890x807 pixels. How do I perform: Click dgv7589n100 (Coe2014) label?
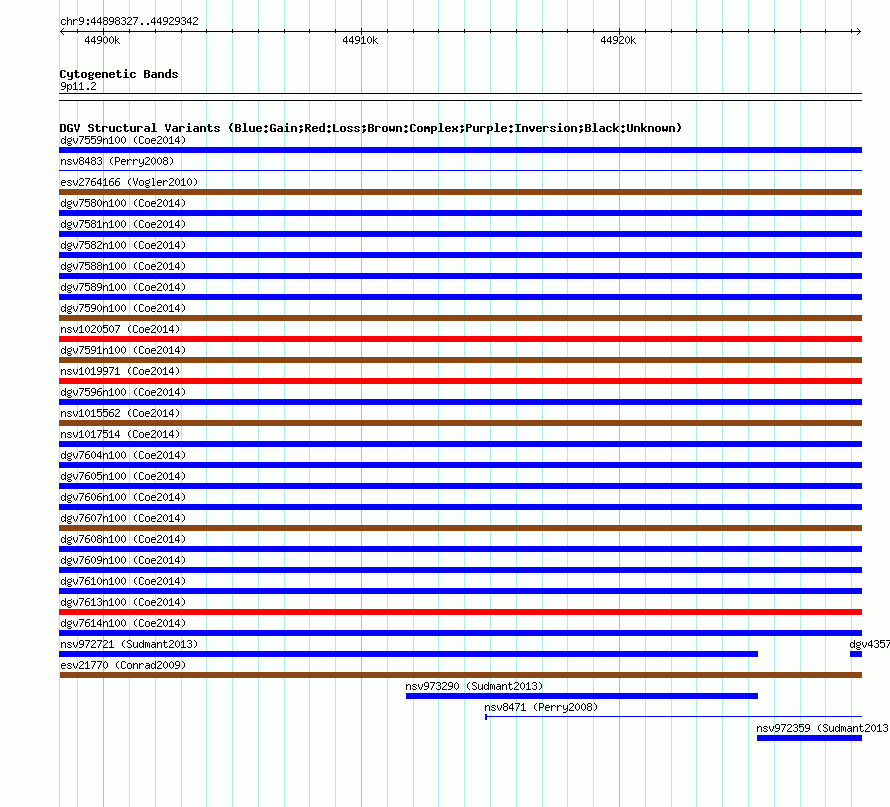click(x=123, y=287)
